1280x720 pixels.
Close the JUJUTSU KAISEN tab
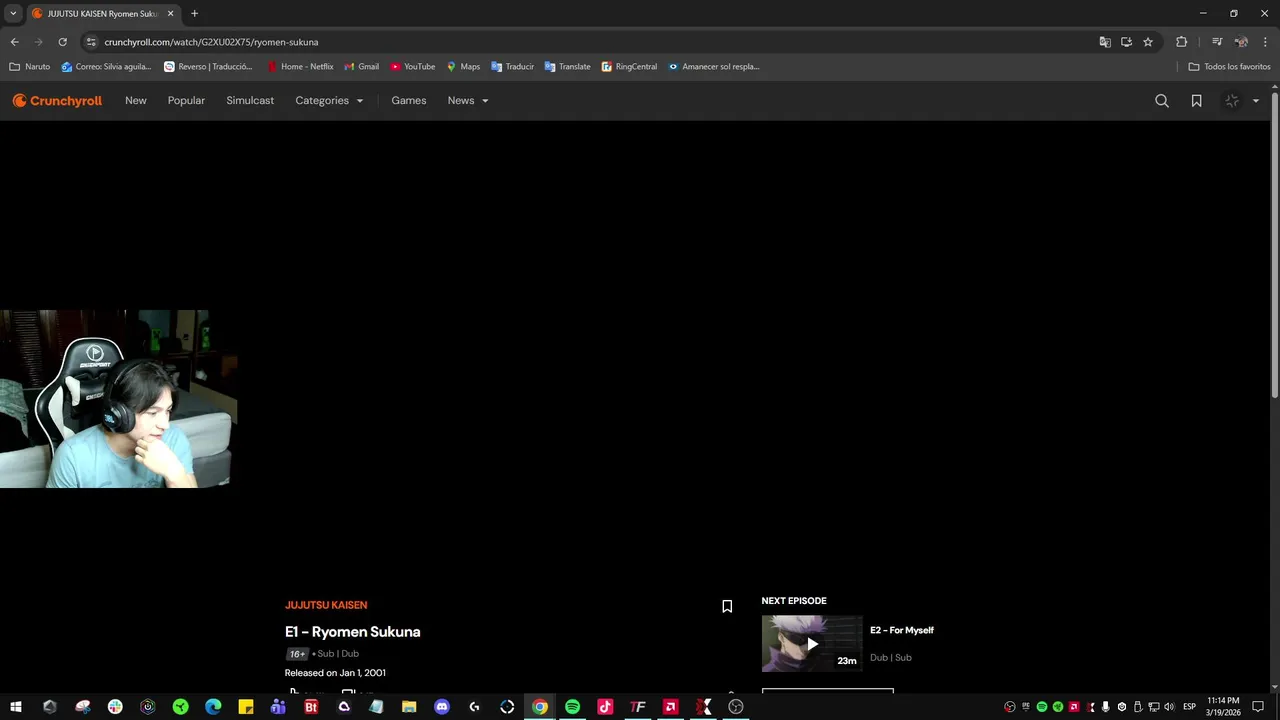click(170, 13)
